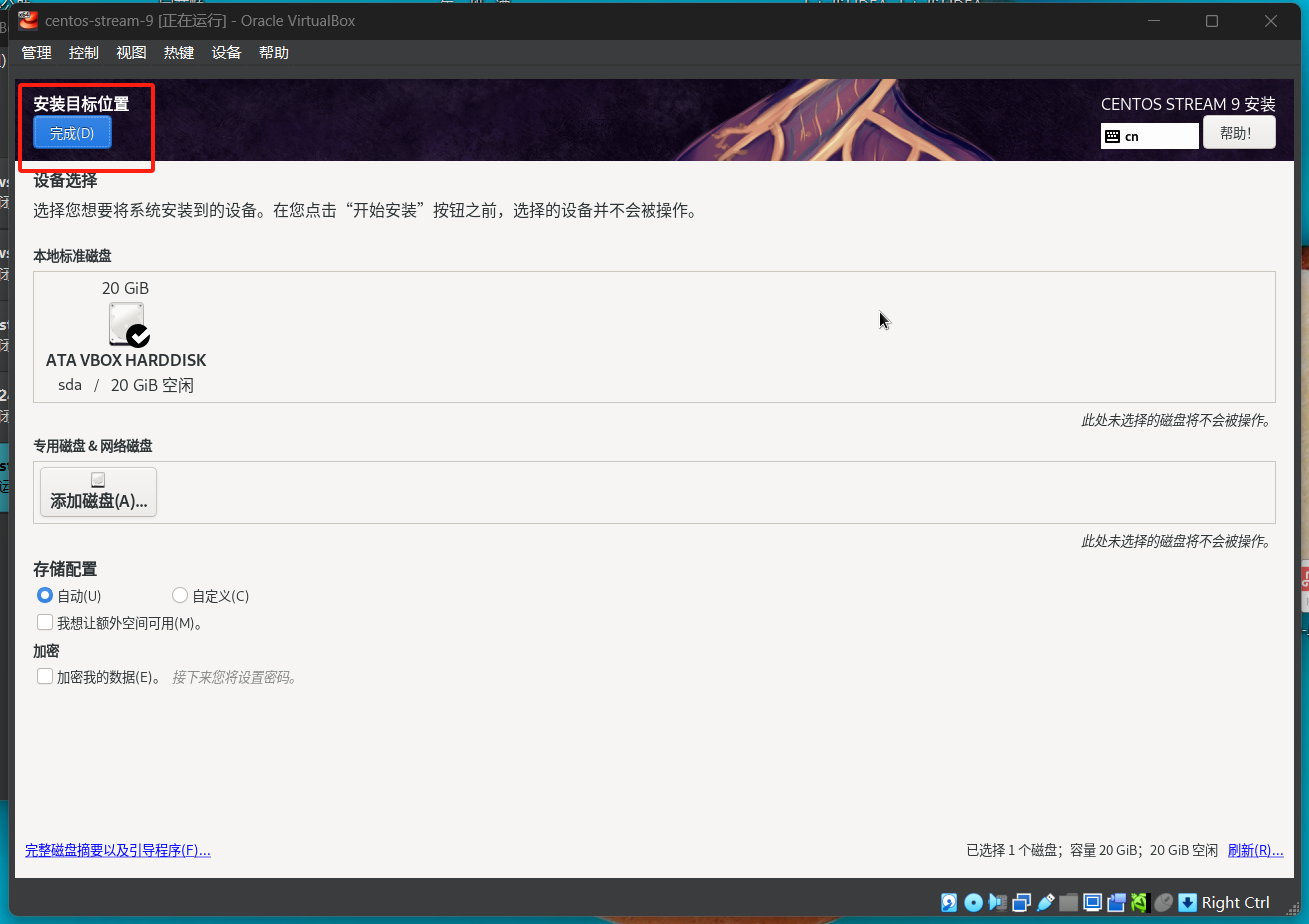Viewport: 1309px width, 924px height.
Task: Open the 帮助 menu in the menu bar
Action: (x=274, y=53)
